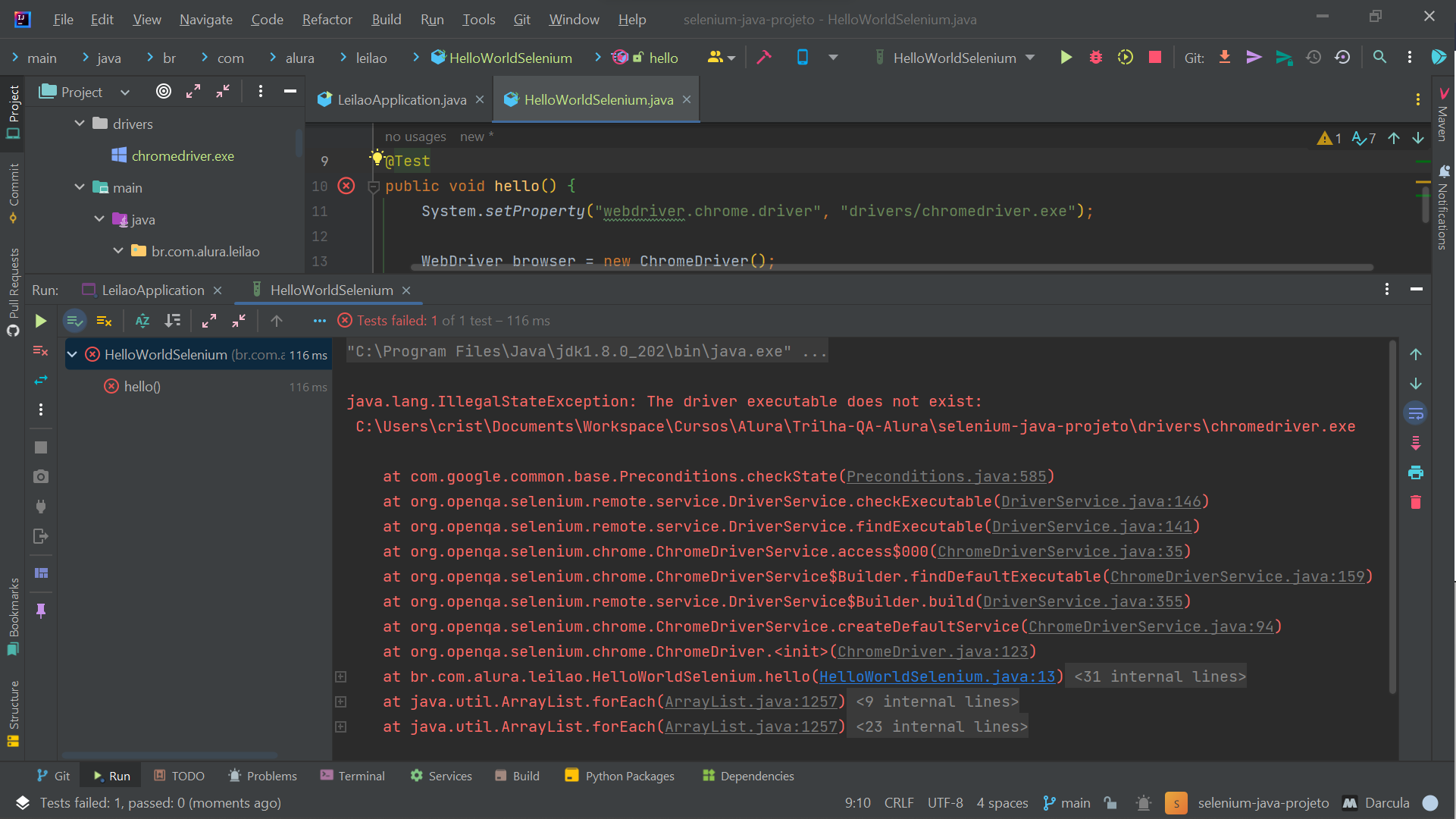
Task: Click the Git update project arrow icon
Action: [1224, 58]
